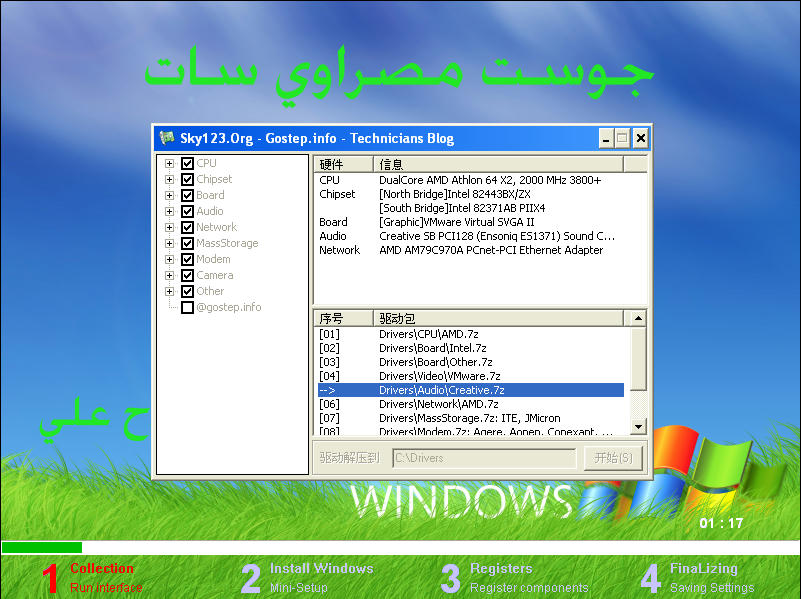This screenshot has height=599, width=801.
Task: Toggle the Other checkbox
Action: pyautogui.click(x=187, y=292)
